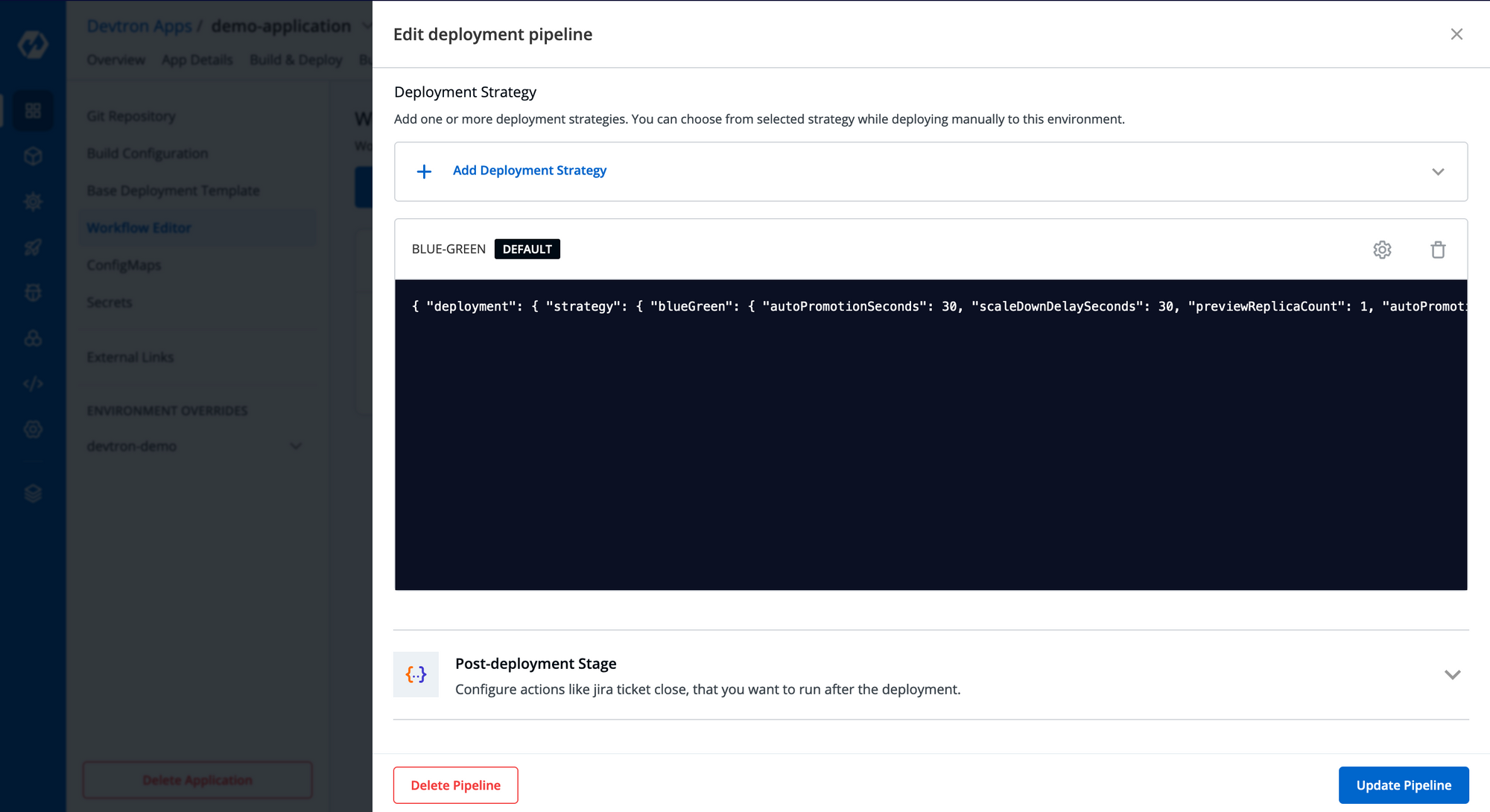The height and width of the screenshot is (812, 1490).
Task: Switch to App Details tab
Action: [197, 60]
